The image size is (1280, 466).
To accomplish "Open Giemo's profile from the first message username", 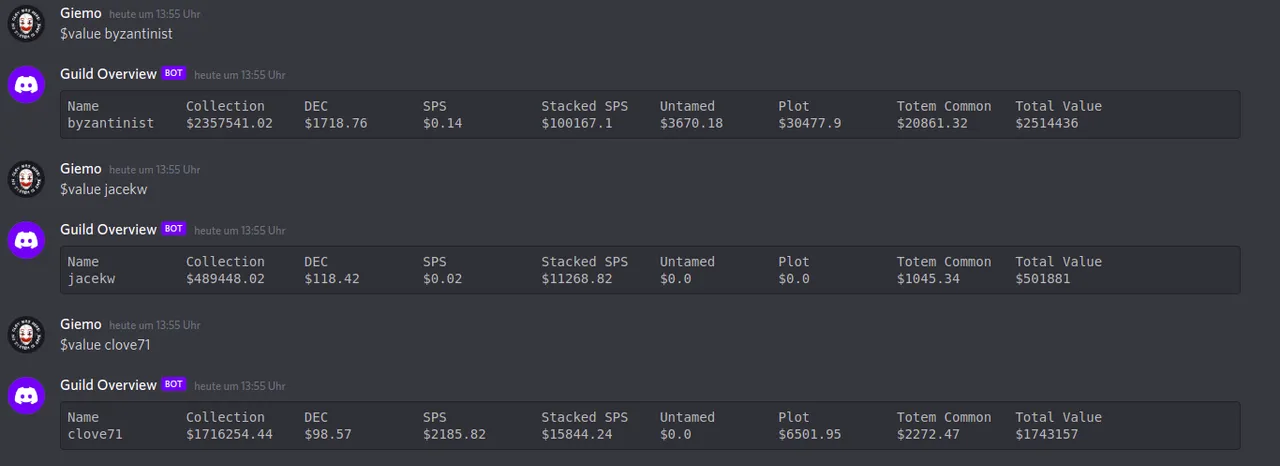I will 81,13.
